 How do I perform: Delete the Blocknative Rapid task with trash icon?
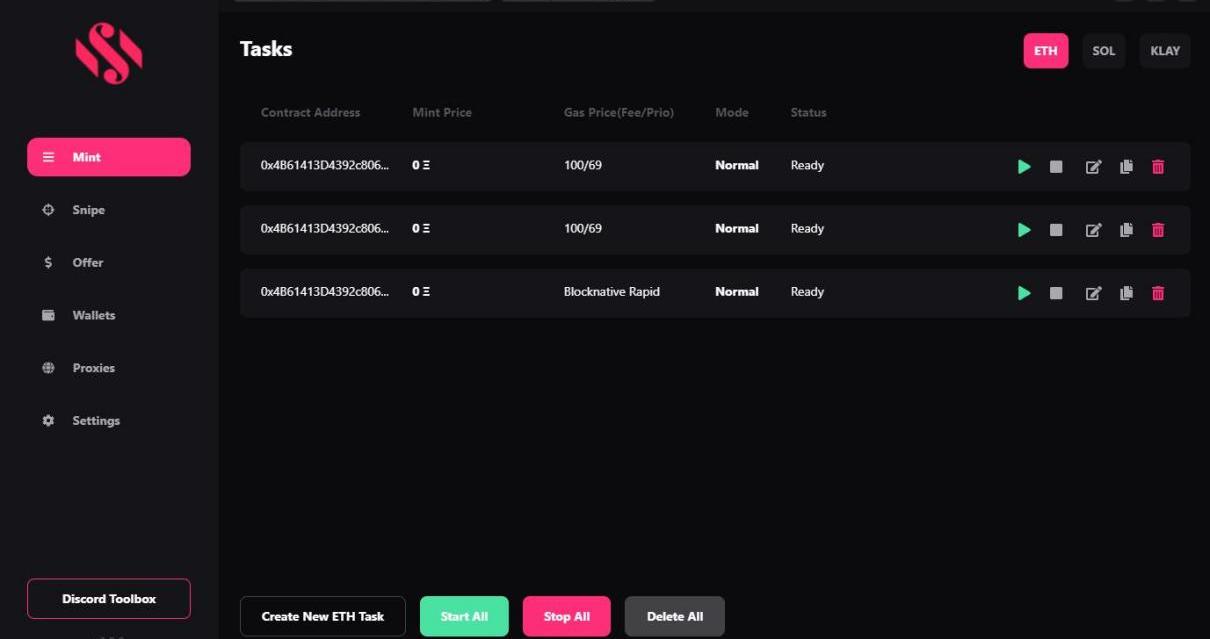tap(1158, 293)
